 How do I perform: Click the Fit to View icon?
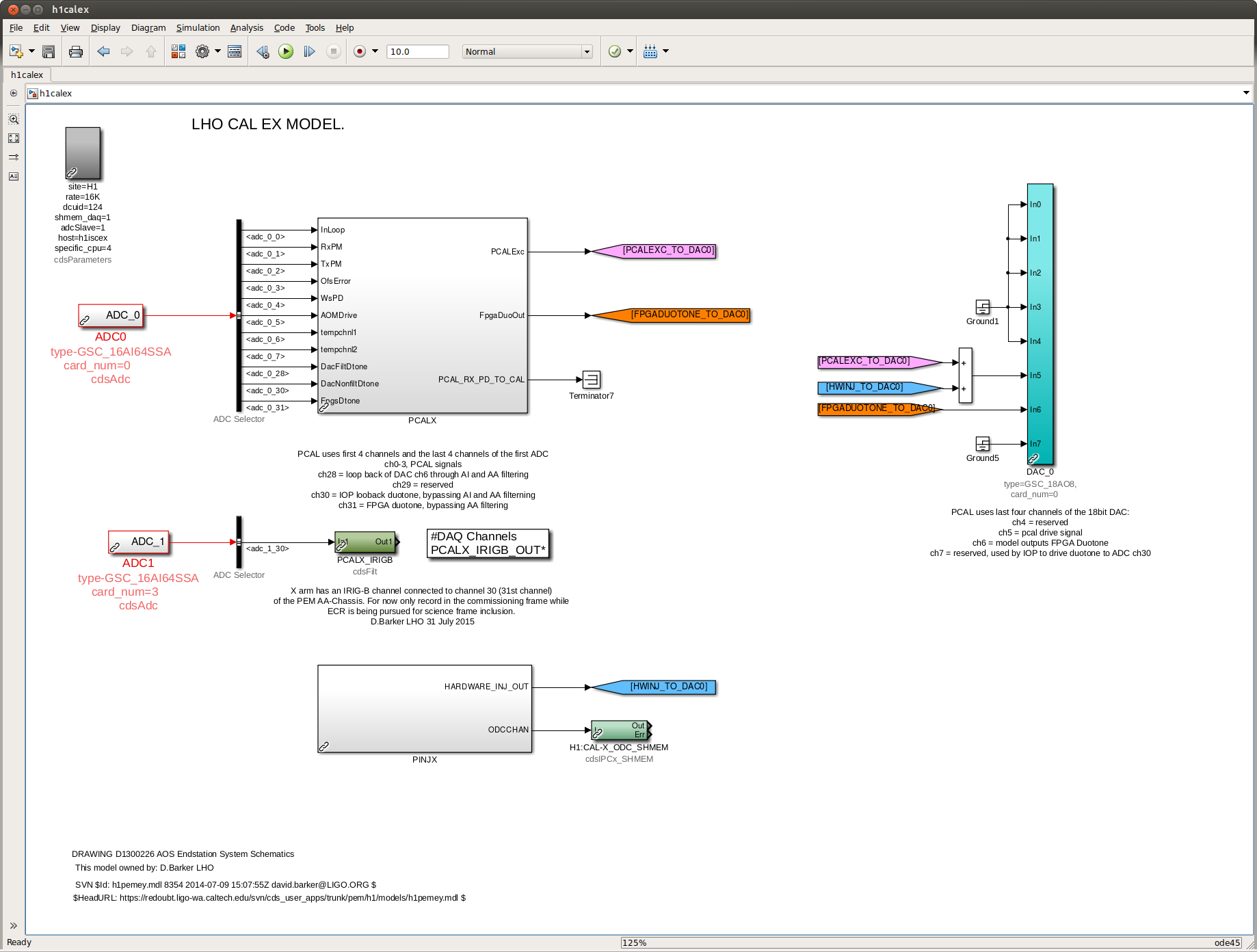(14, 138)
